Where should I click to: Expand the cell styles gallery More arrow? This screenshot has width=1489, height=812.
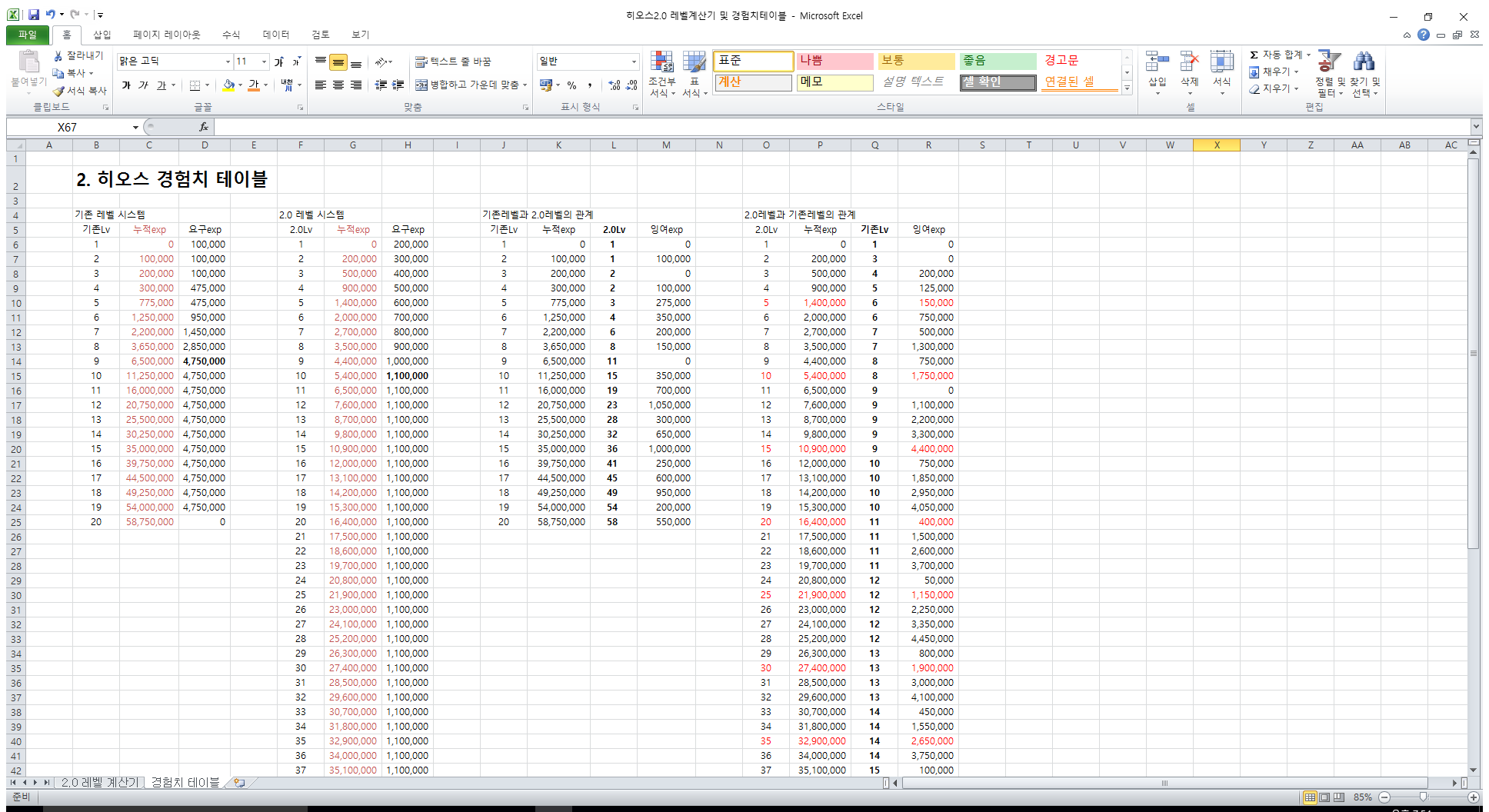click(1127, 88)
